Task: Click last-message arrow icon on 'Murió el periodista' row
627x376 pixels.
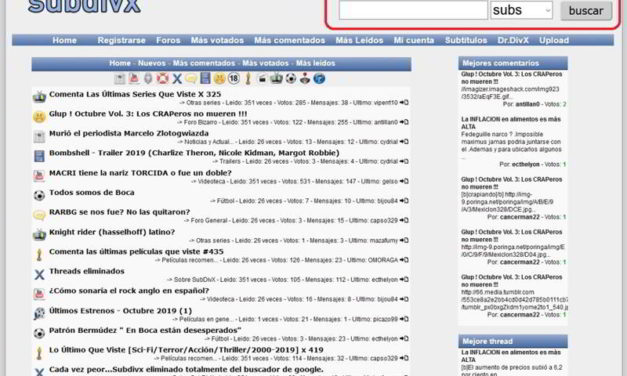Action: pos(404,142)
